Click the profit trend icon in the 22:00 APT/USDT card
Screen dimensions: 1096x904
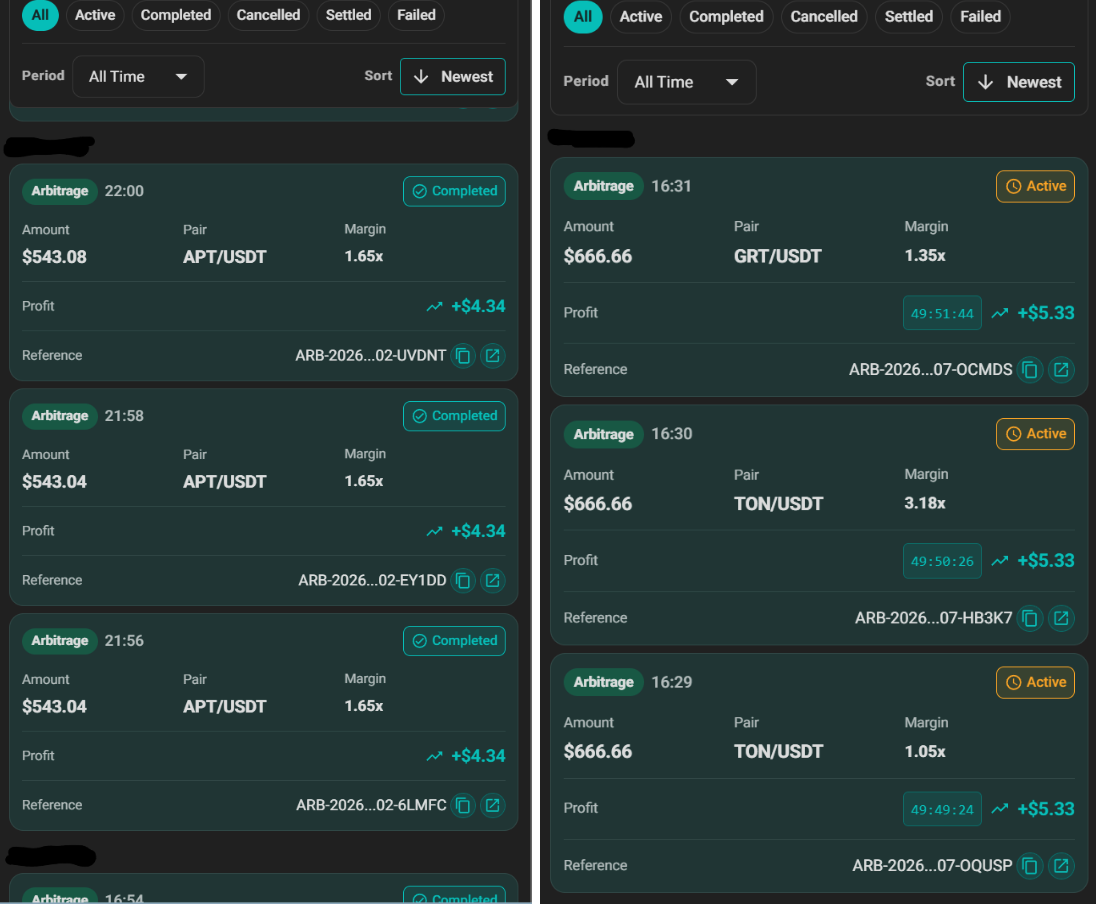(435, 306)
